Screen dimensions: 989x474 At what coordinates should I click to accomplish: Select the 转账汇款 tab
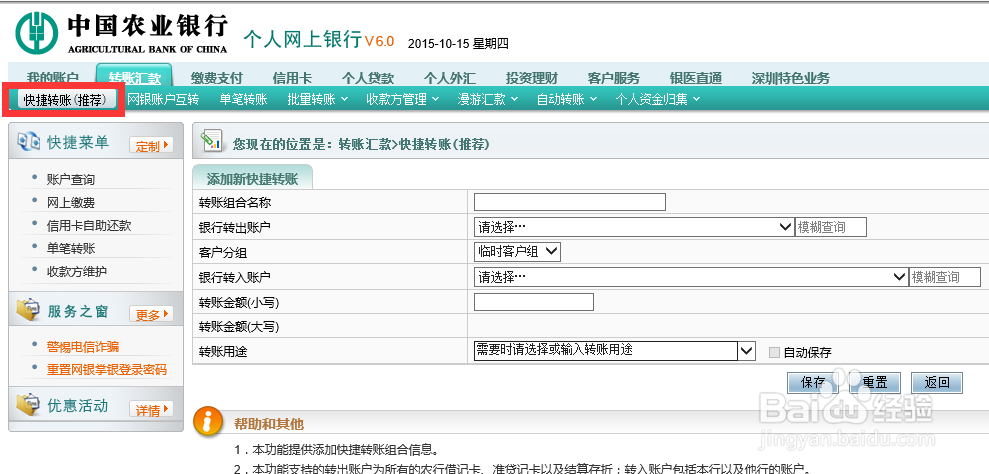click(134, 77)
